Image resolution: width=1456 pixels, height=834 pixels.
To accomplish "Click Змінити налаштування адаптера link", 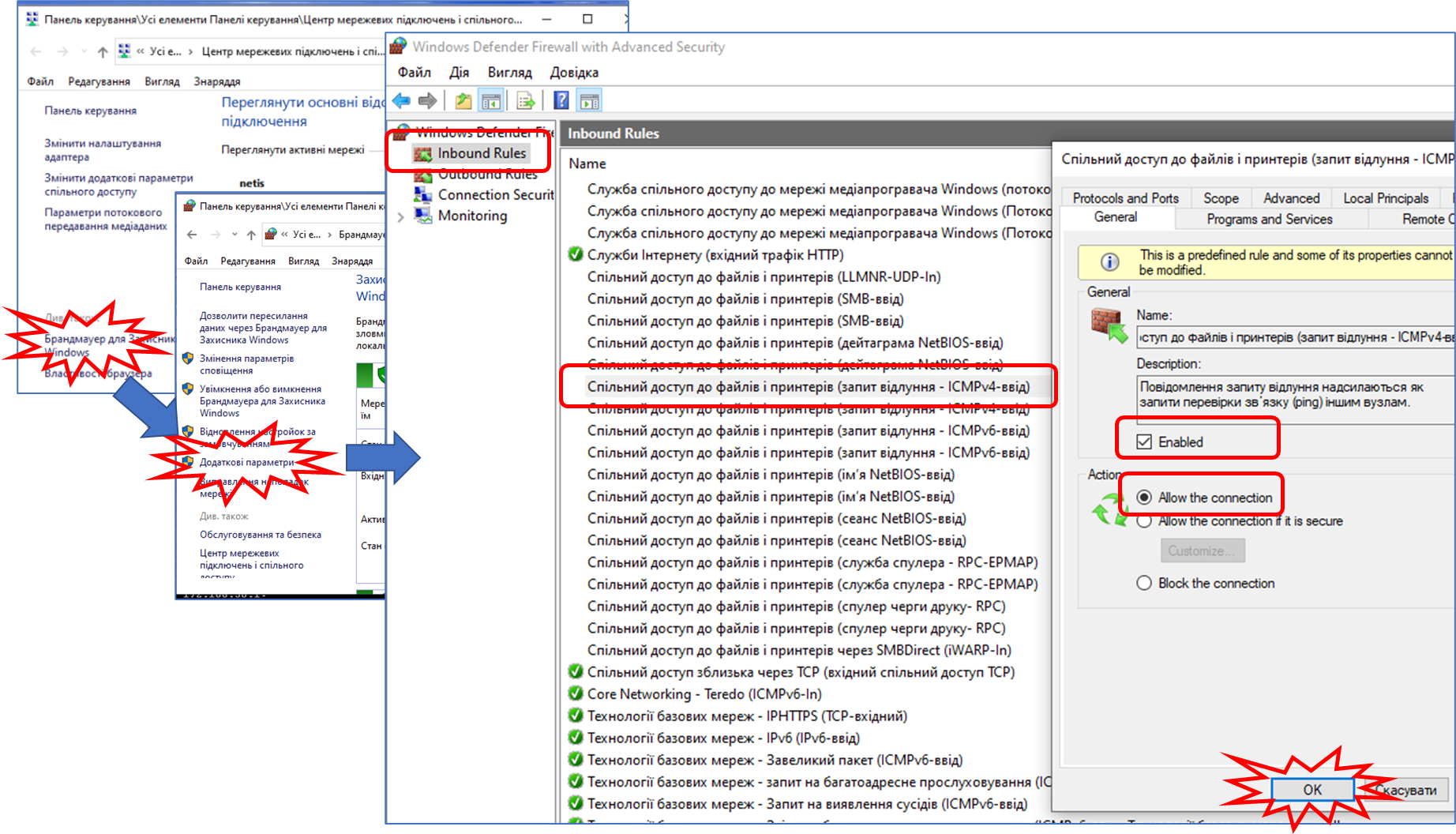I will coord(103,150).
